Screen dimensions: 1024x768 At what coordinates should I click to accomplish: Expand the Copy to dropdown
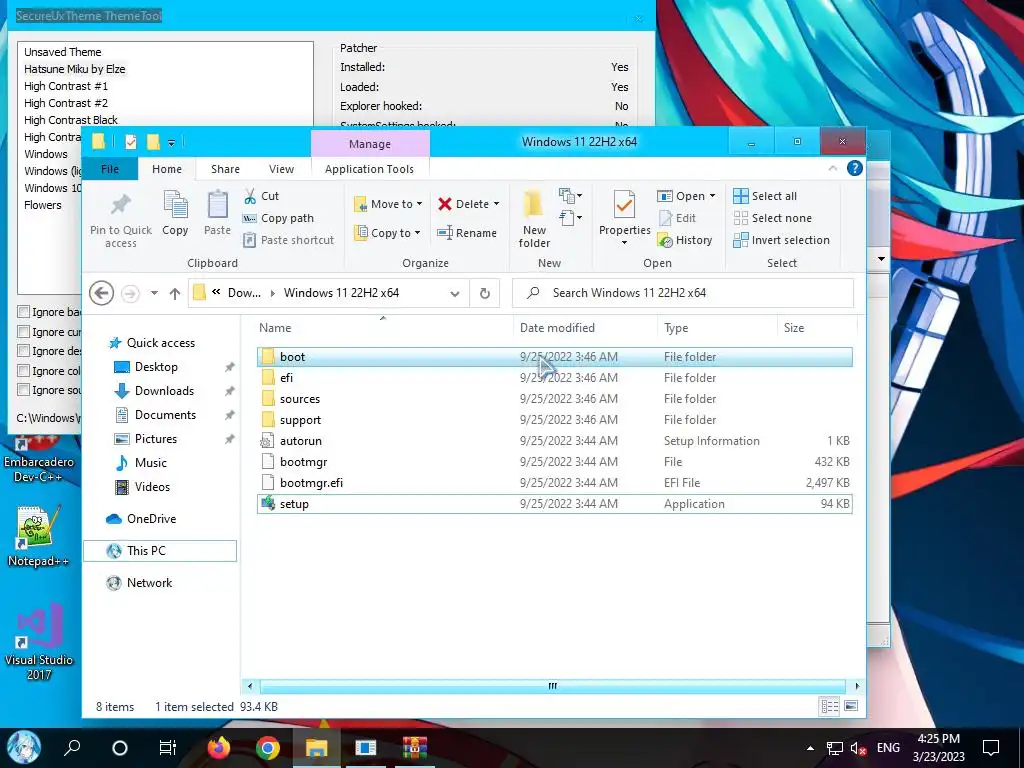[417, 233]
